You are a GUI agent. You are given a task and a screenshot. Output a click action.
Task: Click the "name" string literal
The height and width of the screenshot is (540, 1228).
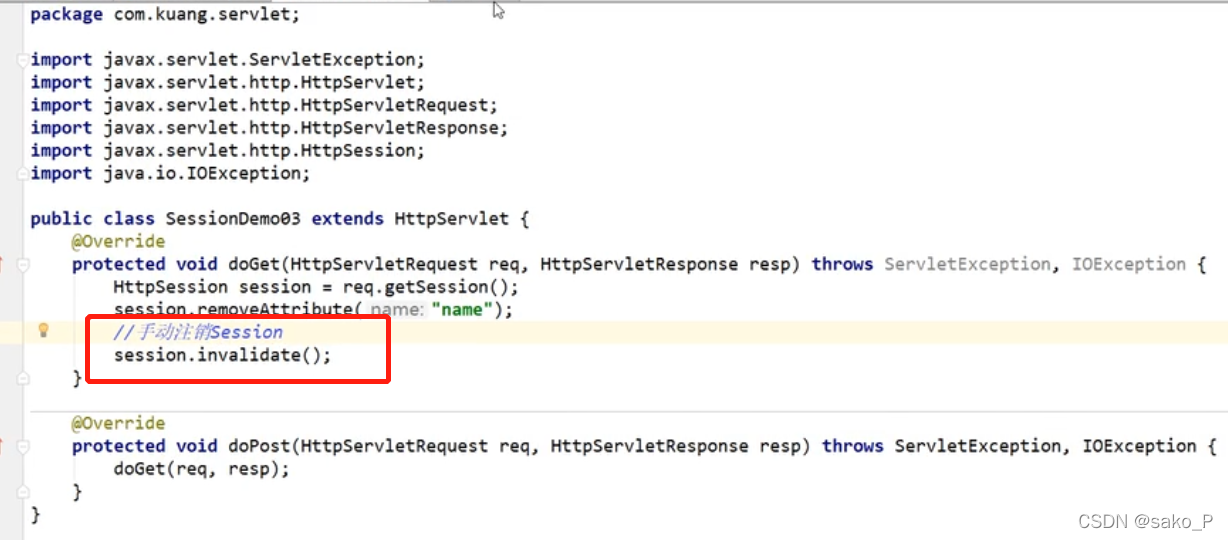coord(463,309)
